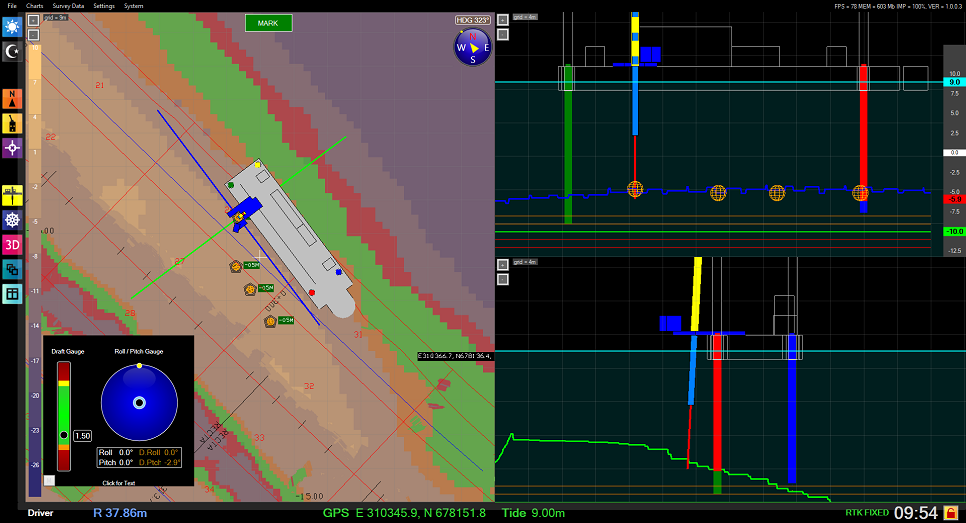Click the compass rose on the map
The width and height of the screenshot is (966, 523).
[472, 47]
